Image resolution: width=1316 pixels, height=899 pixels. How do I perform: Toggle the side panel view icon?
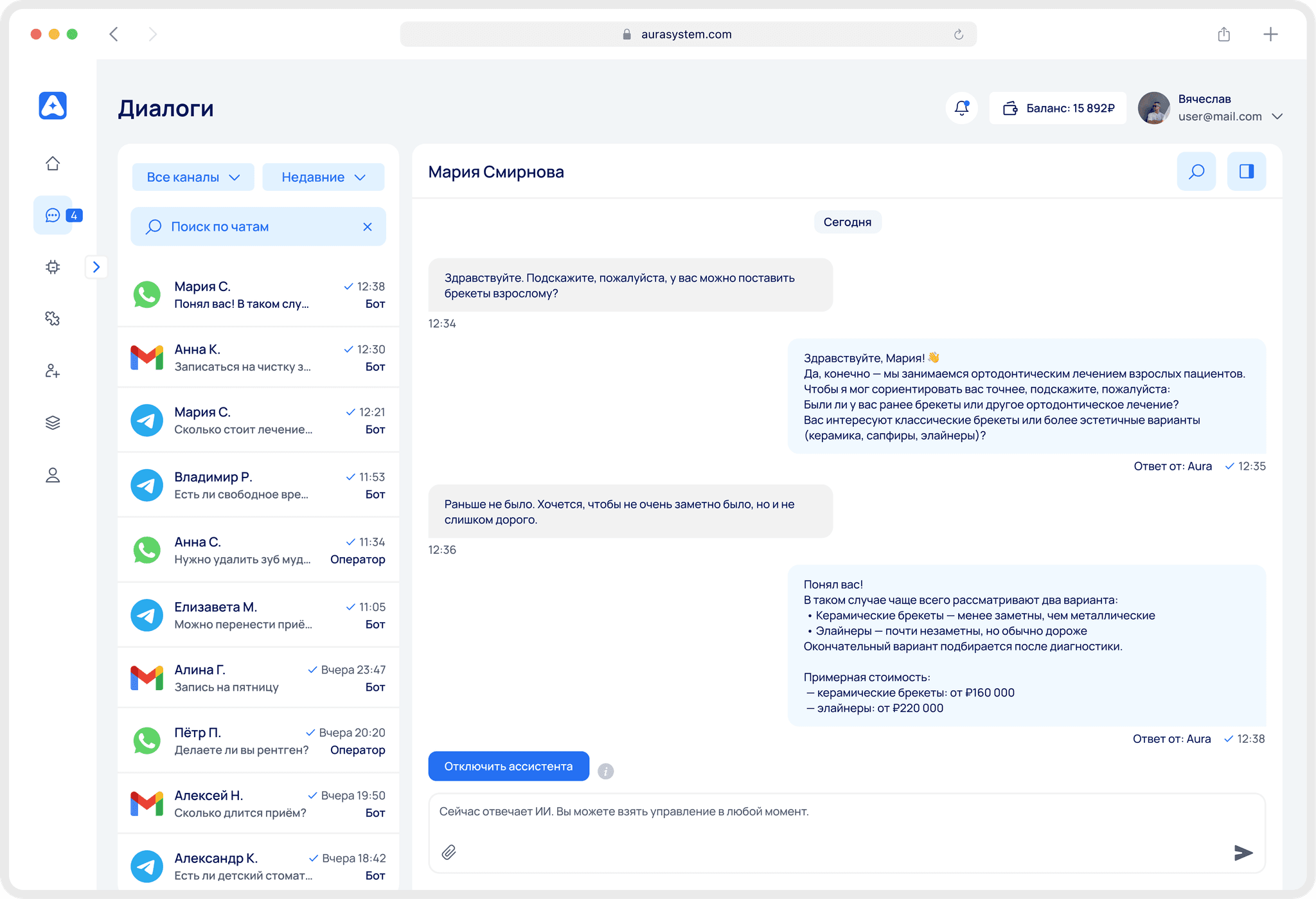[x=1246, y=172]
